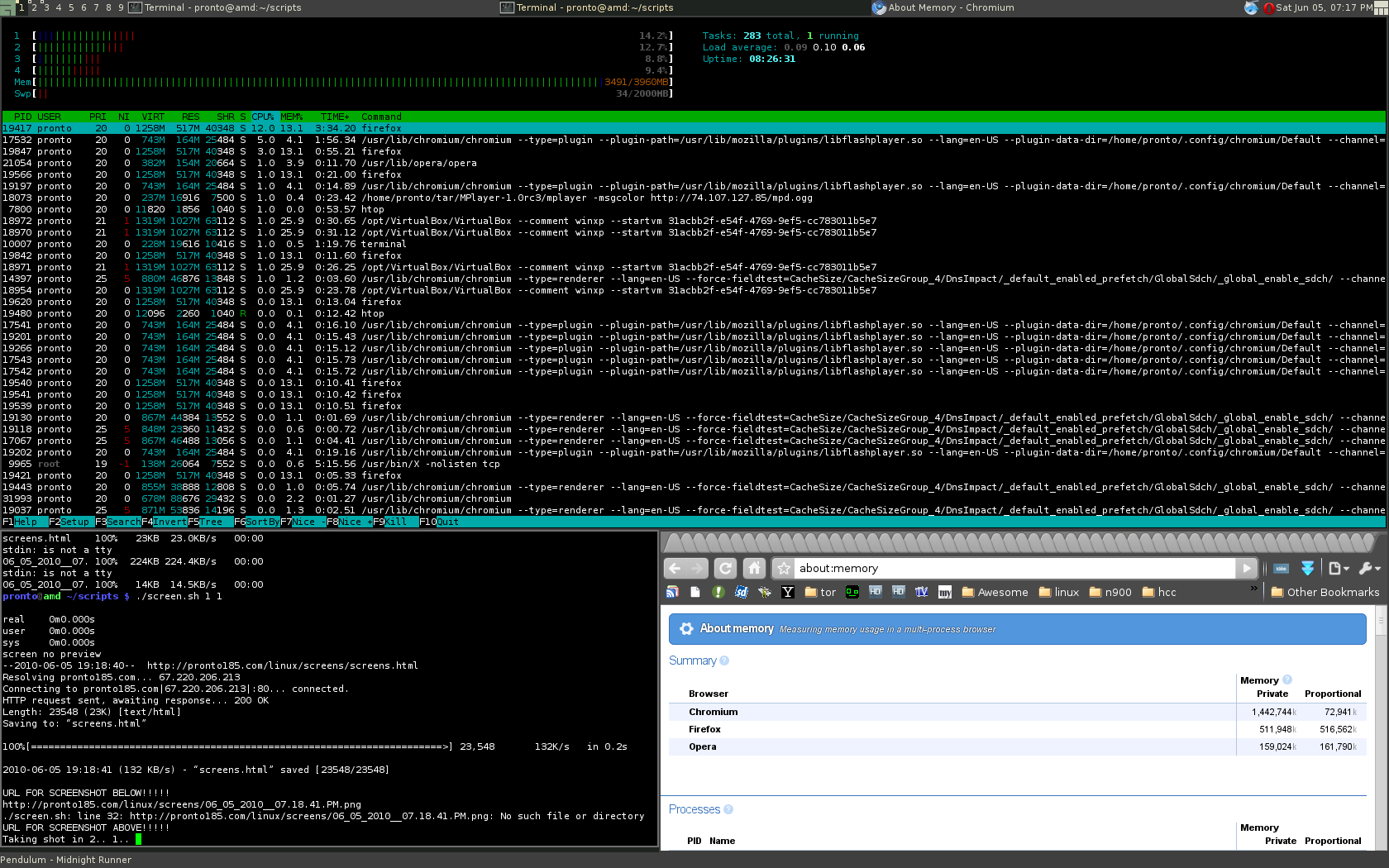Bookmark page with the star icon
Image resolution: width=1389 pixels, height=868 pixels.
pyautogui.click(x=783, y=569)
